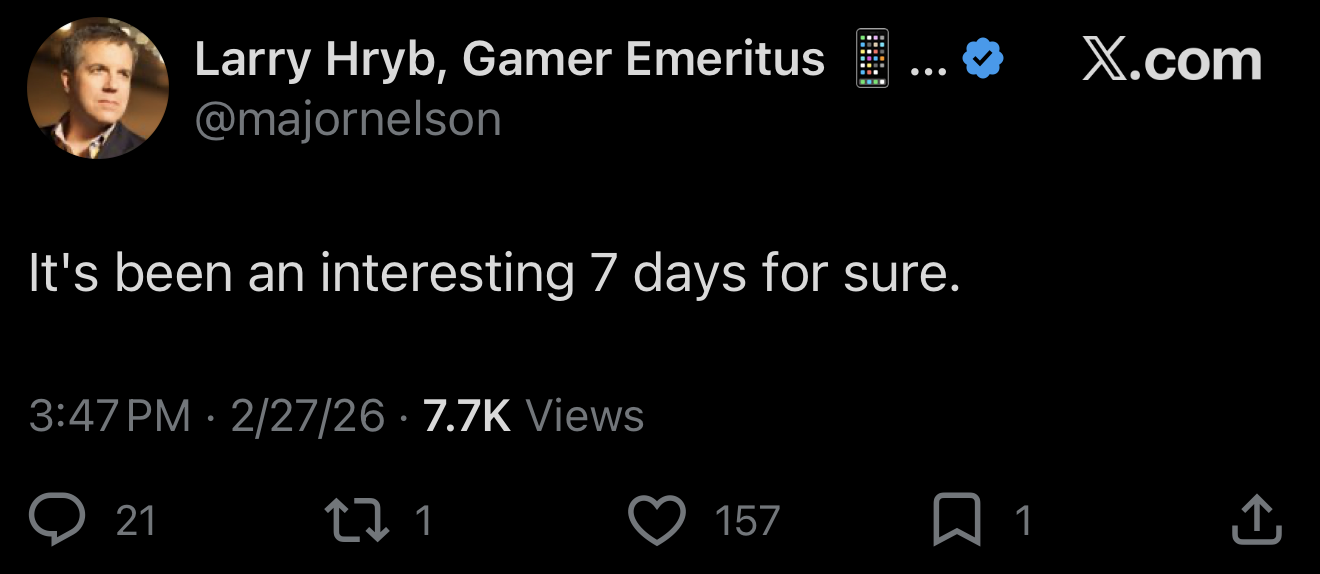
Task: Open the share menu via the upload-arrow icon
Action: 1255,520
